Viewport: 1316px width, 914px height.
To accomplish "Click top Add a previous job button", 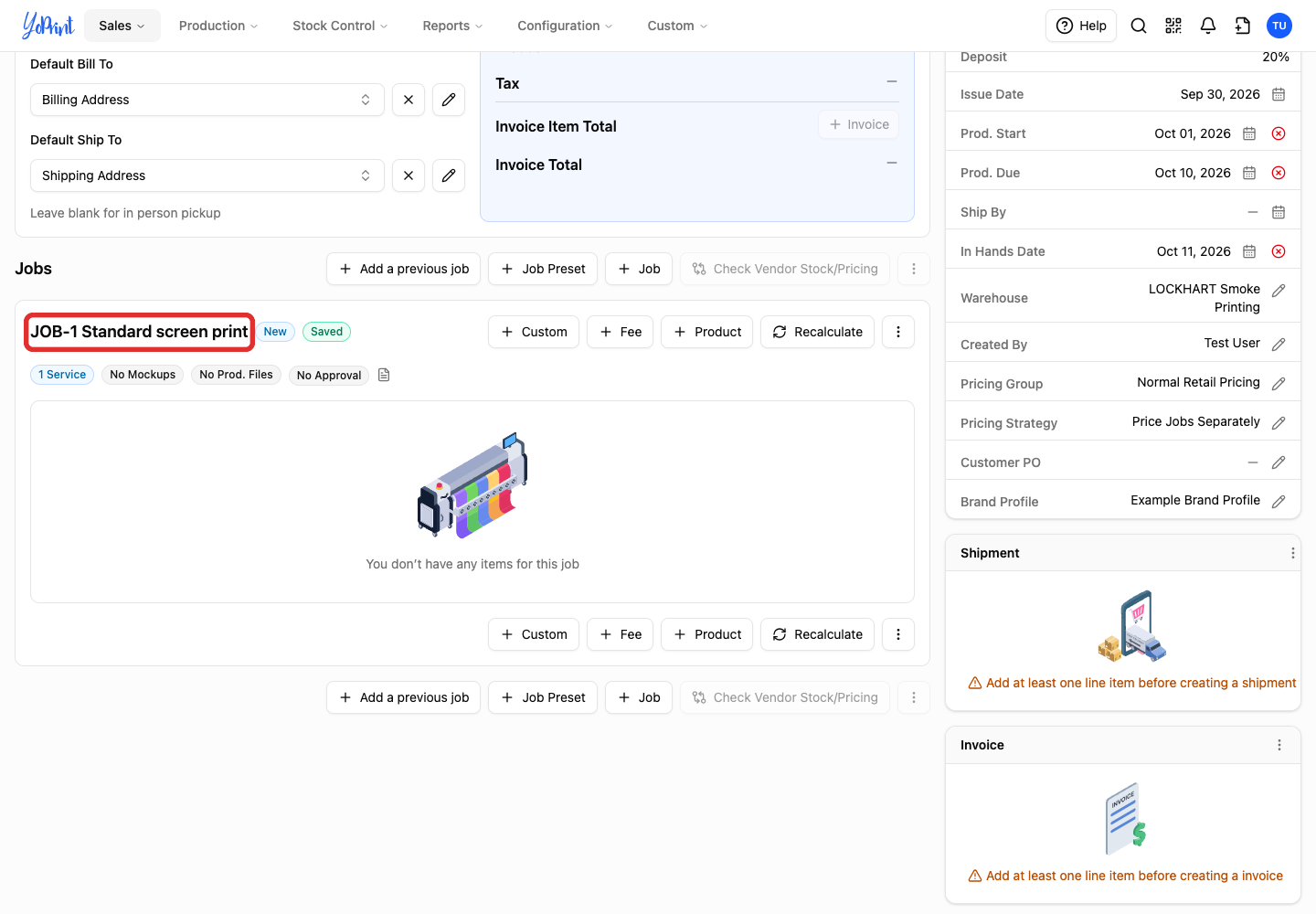I will (x=403, y=269).
